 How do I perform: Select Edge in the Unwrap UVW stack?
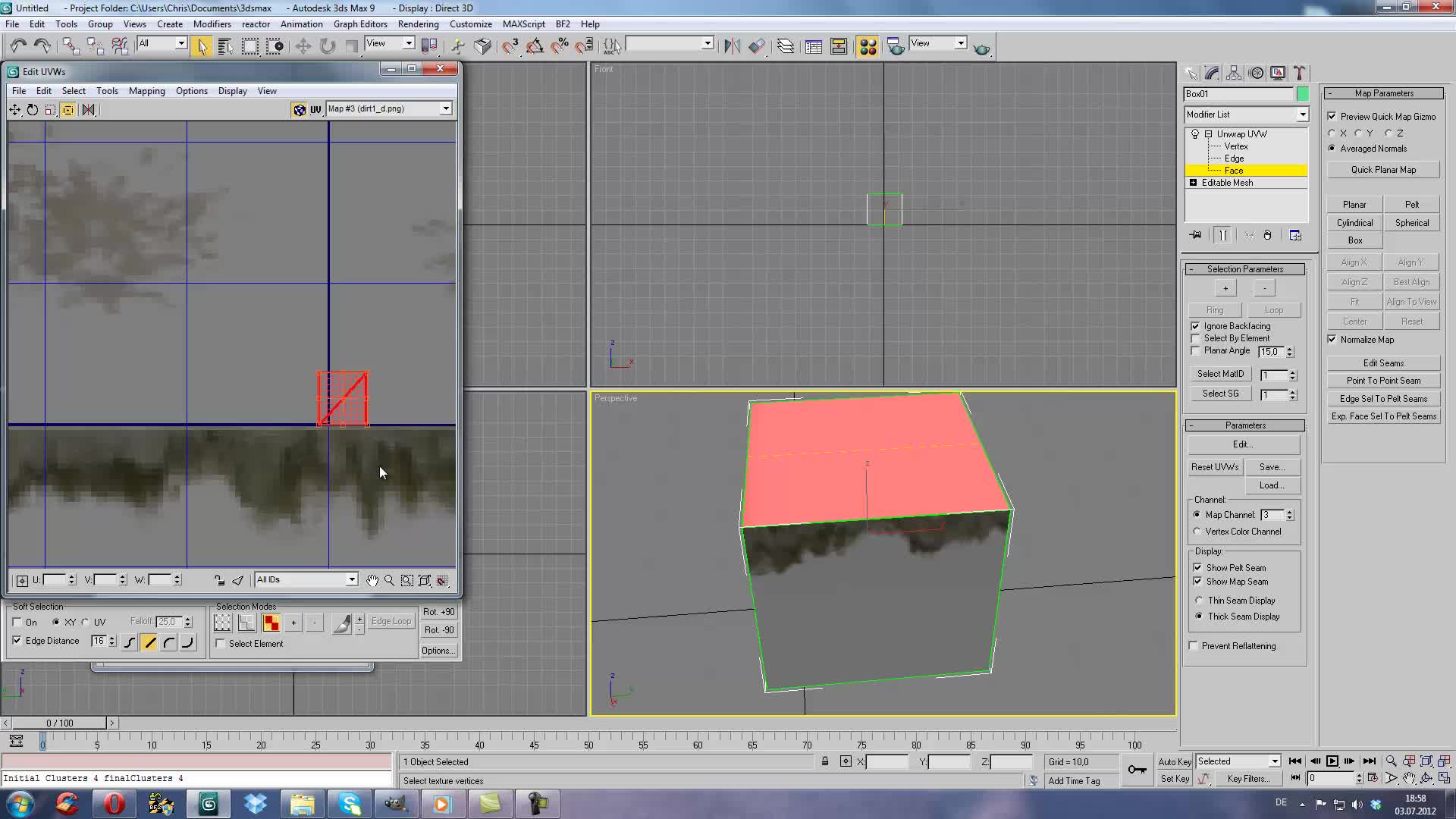coord(1235,158)
